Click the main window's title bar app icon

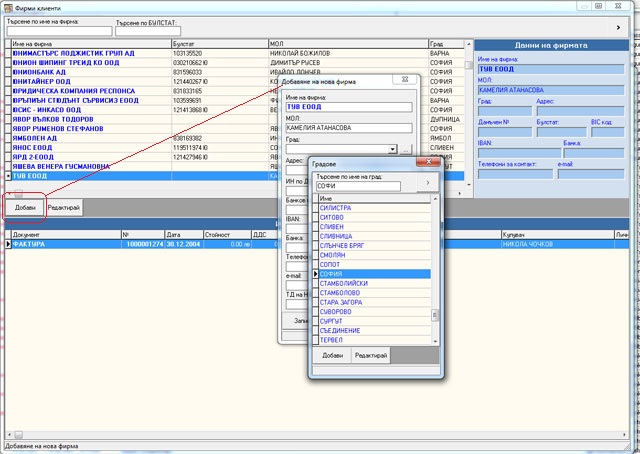click(8, 8)
